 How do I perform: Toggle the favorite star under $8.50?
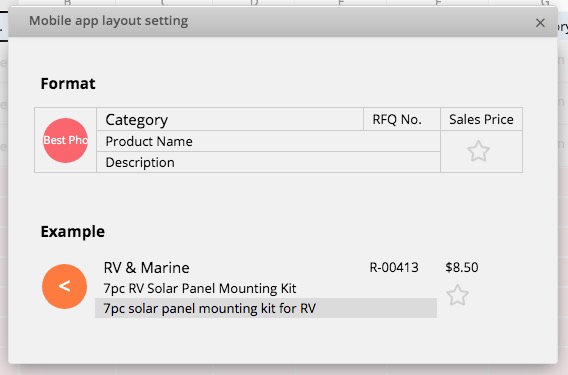458,295
